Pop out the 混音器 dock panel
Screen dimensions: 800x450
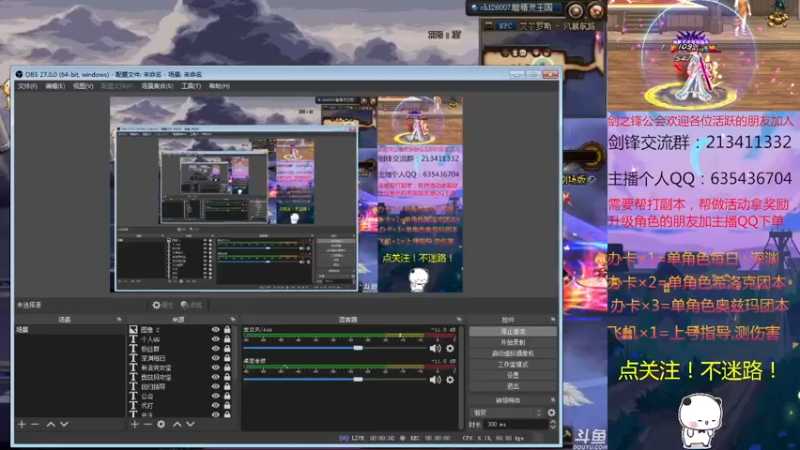tap(459, 319)
